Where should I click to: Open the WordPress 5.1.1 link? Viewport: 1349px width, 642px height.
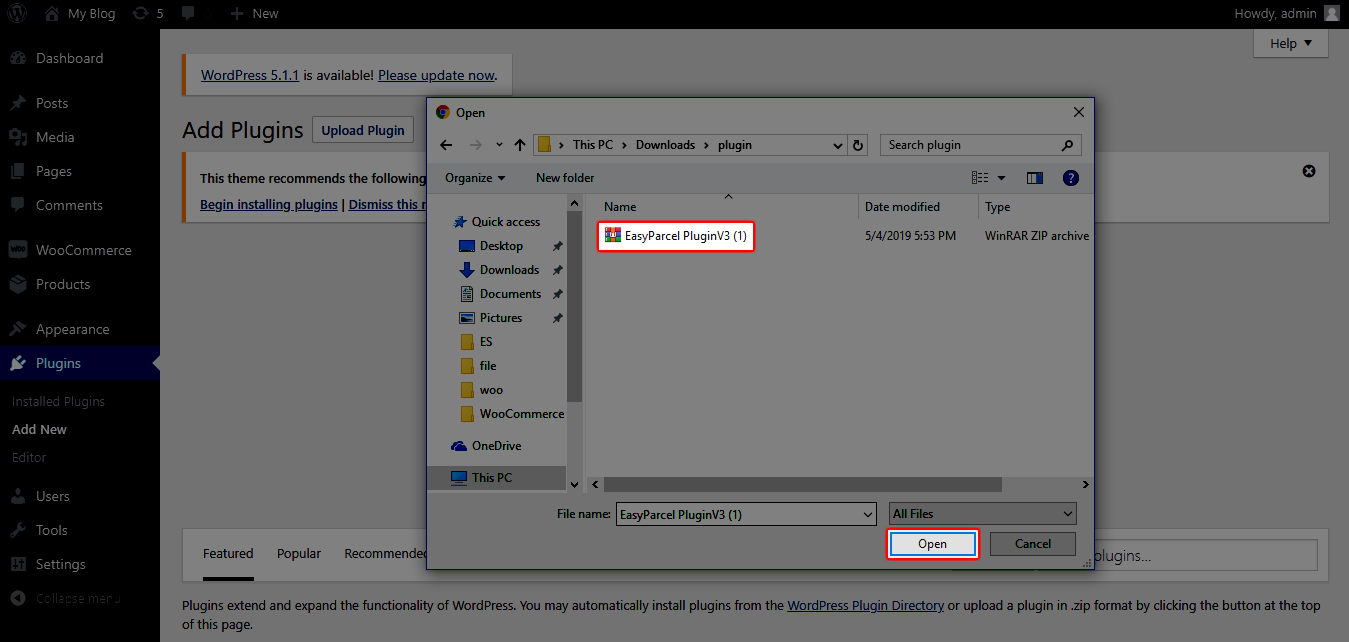(x=250, y=75)
